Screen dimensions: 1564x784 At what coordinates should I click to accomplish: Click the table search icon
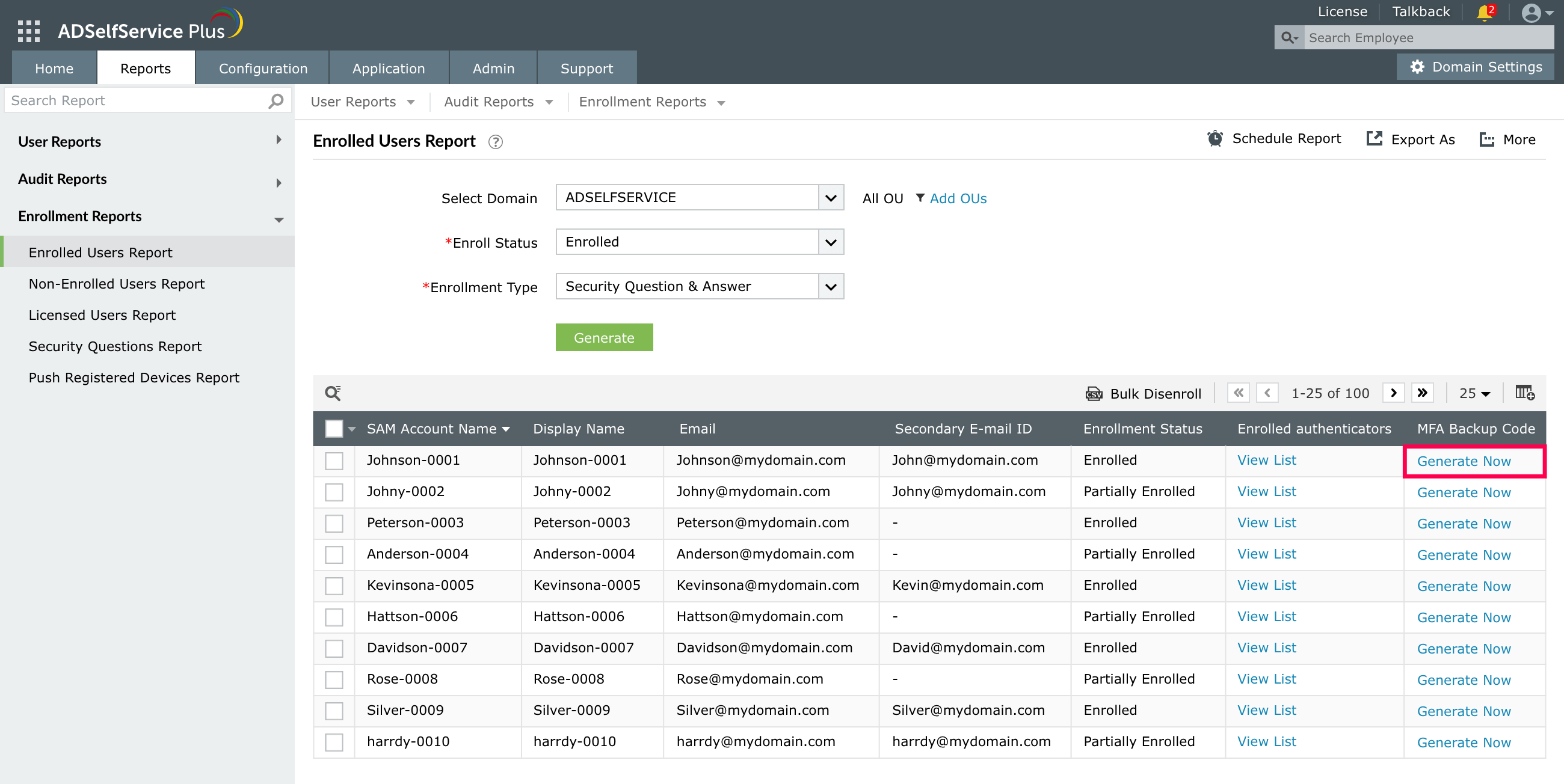[x=332, y=393]
